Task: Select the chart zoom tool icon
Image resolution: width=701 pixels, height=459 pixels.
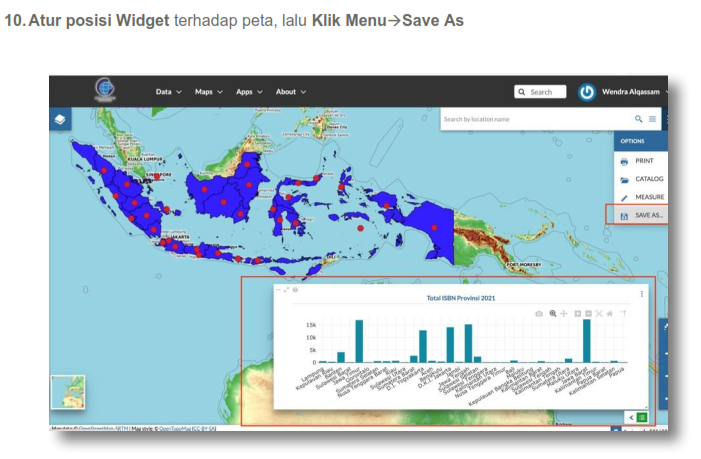Action: click(552, 313)
